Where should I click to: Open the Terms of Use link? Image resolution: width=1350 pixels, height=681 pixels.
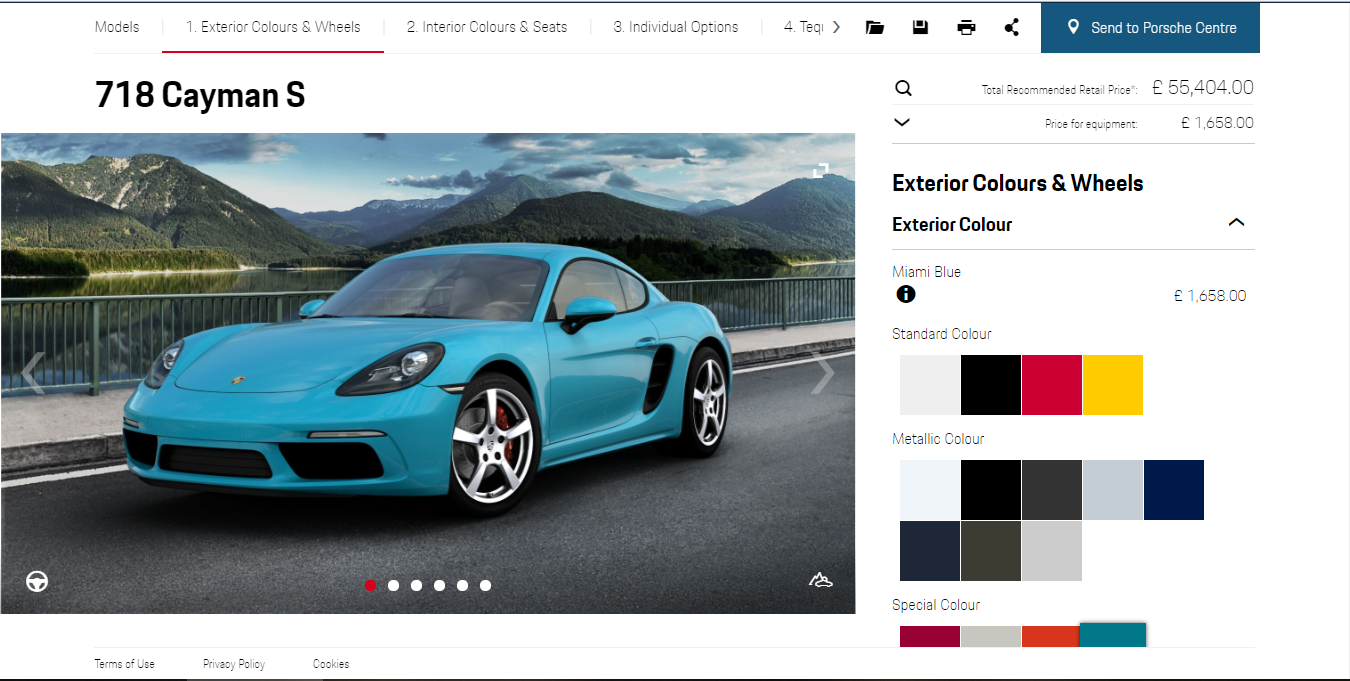[125, 664]
